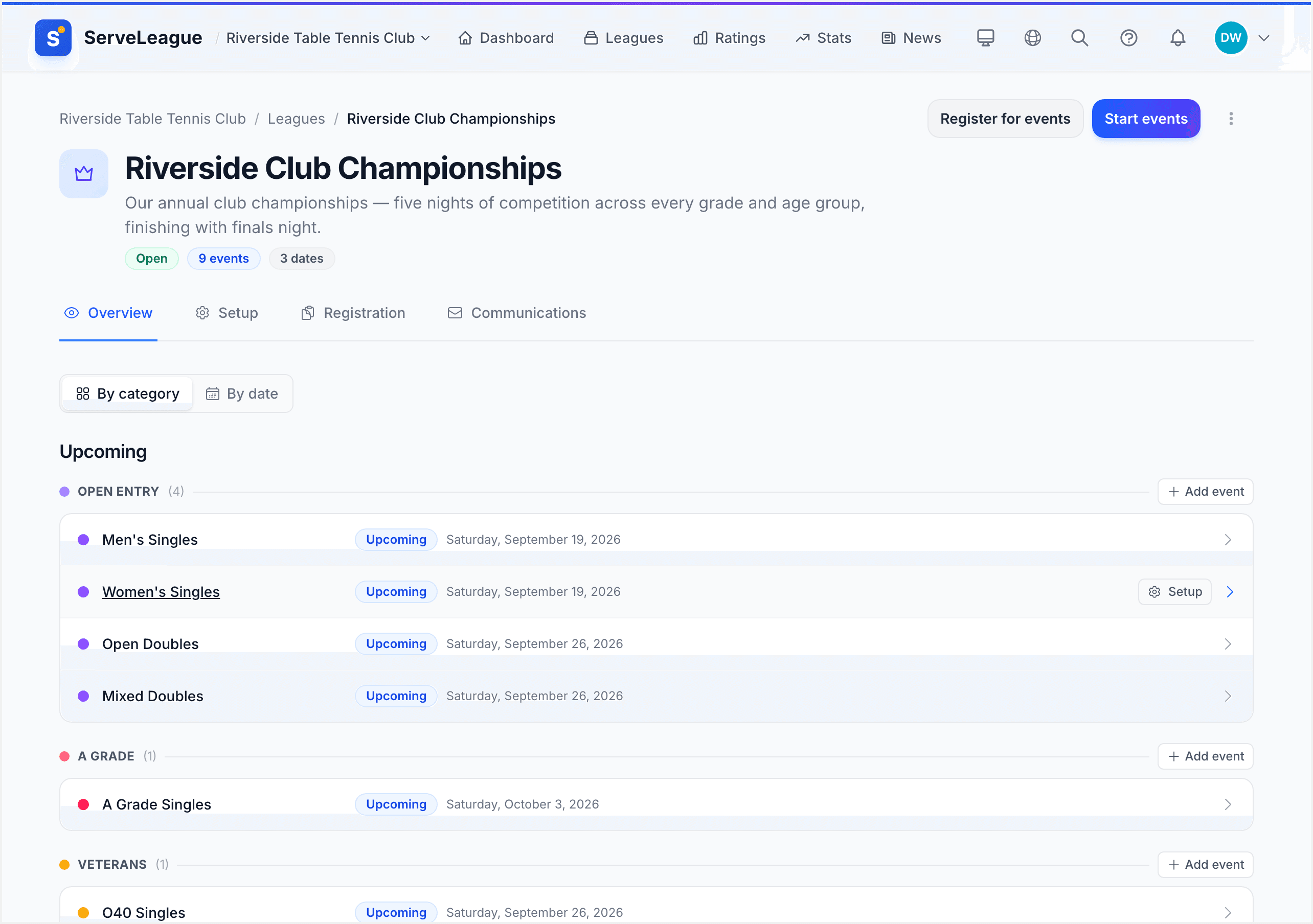1313x924 pixels.
Task: Add event to Open Entry category
Action: (x=1205, y=491)
